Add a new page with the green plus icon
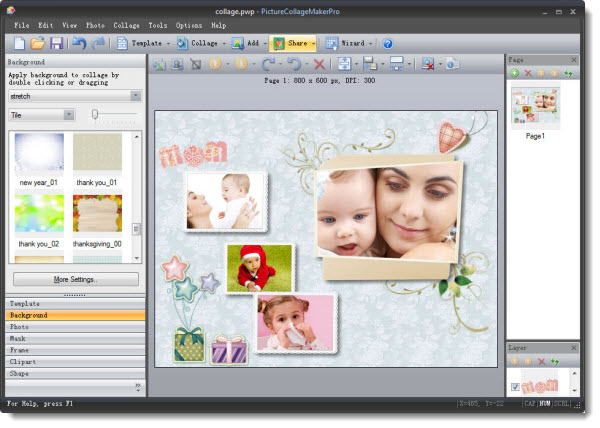 click(515, 74)
